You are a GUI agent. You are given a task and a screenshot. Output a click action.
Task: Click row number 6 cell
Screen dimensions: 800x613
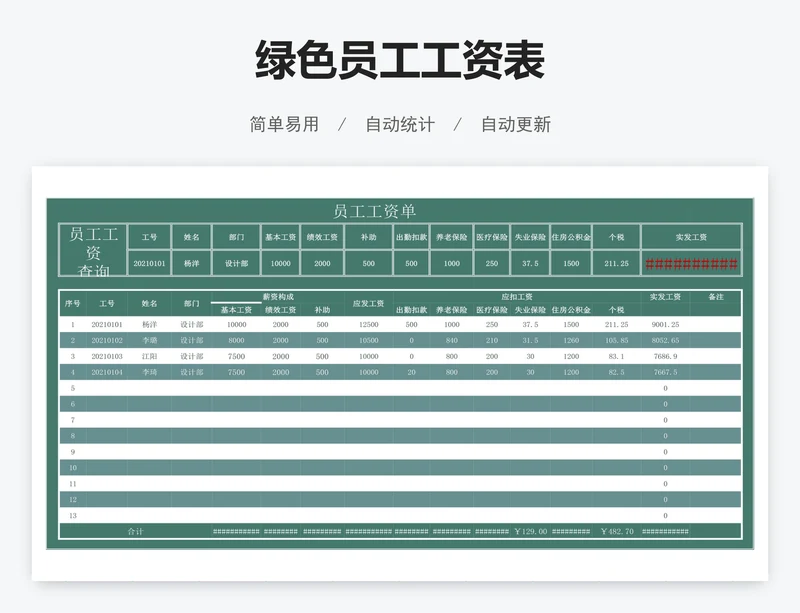72,404
